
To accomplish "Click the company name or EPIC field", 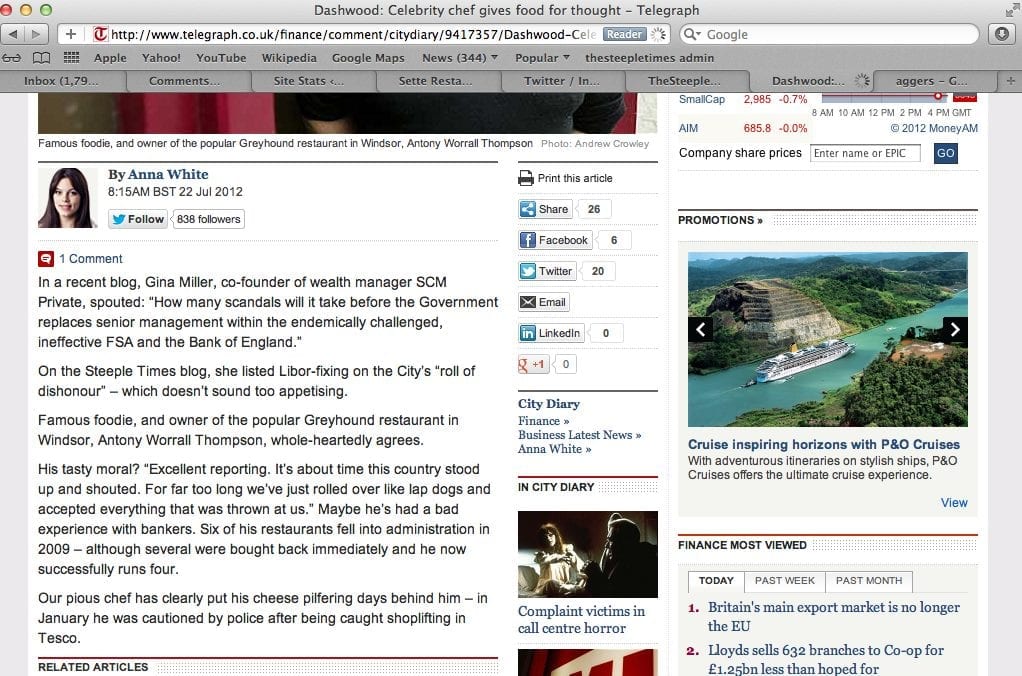I will tap(866, 153).
